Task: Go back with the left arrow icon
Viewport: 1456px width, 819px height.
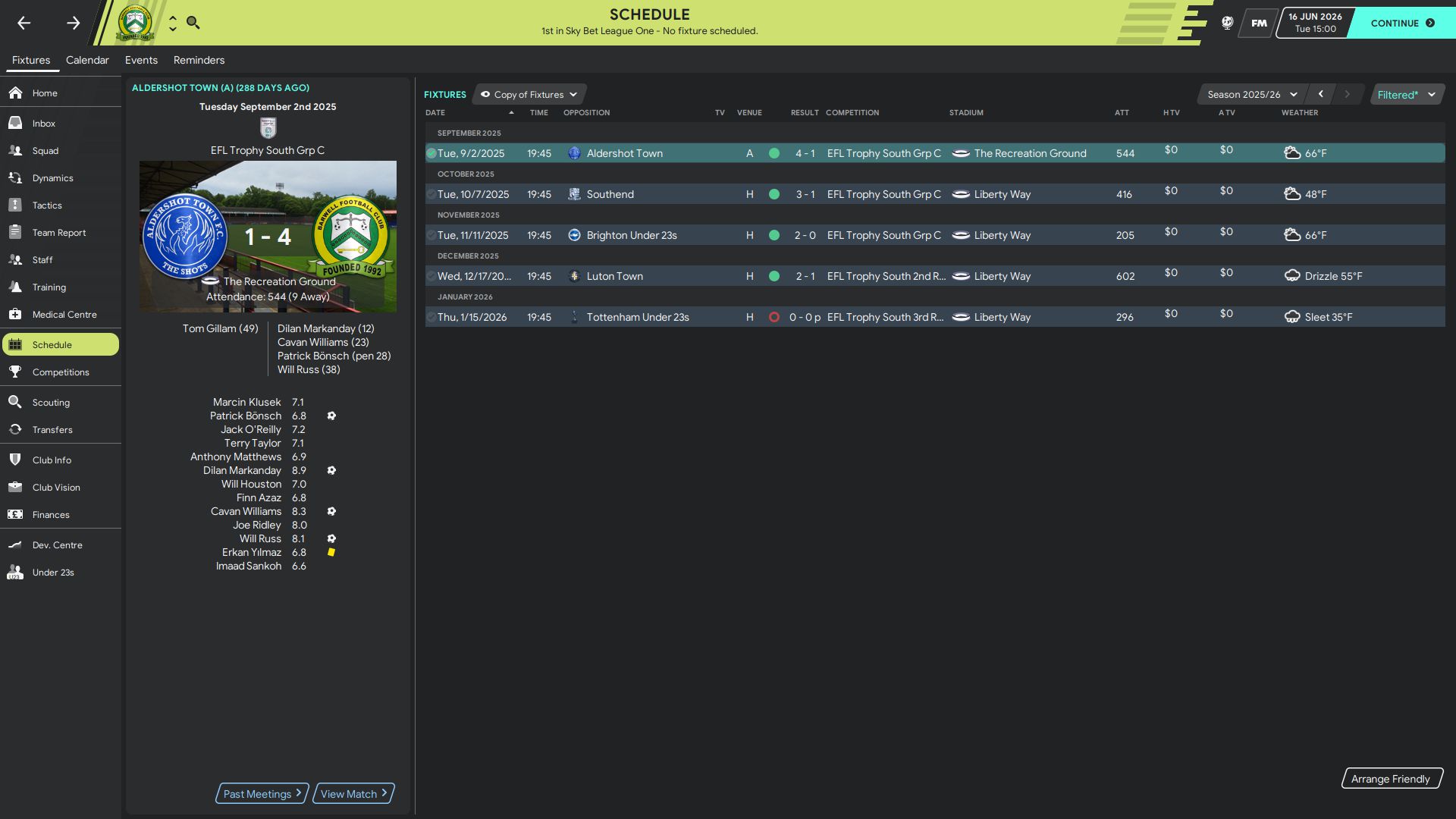Action: click(24, 23)
